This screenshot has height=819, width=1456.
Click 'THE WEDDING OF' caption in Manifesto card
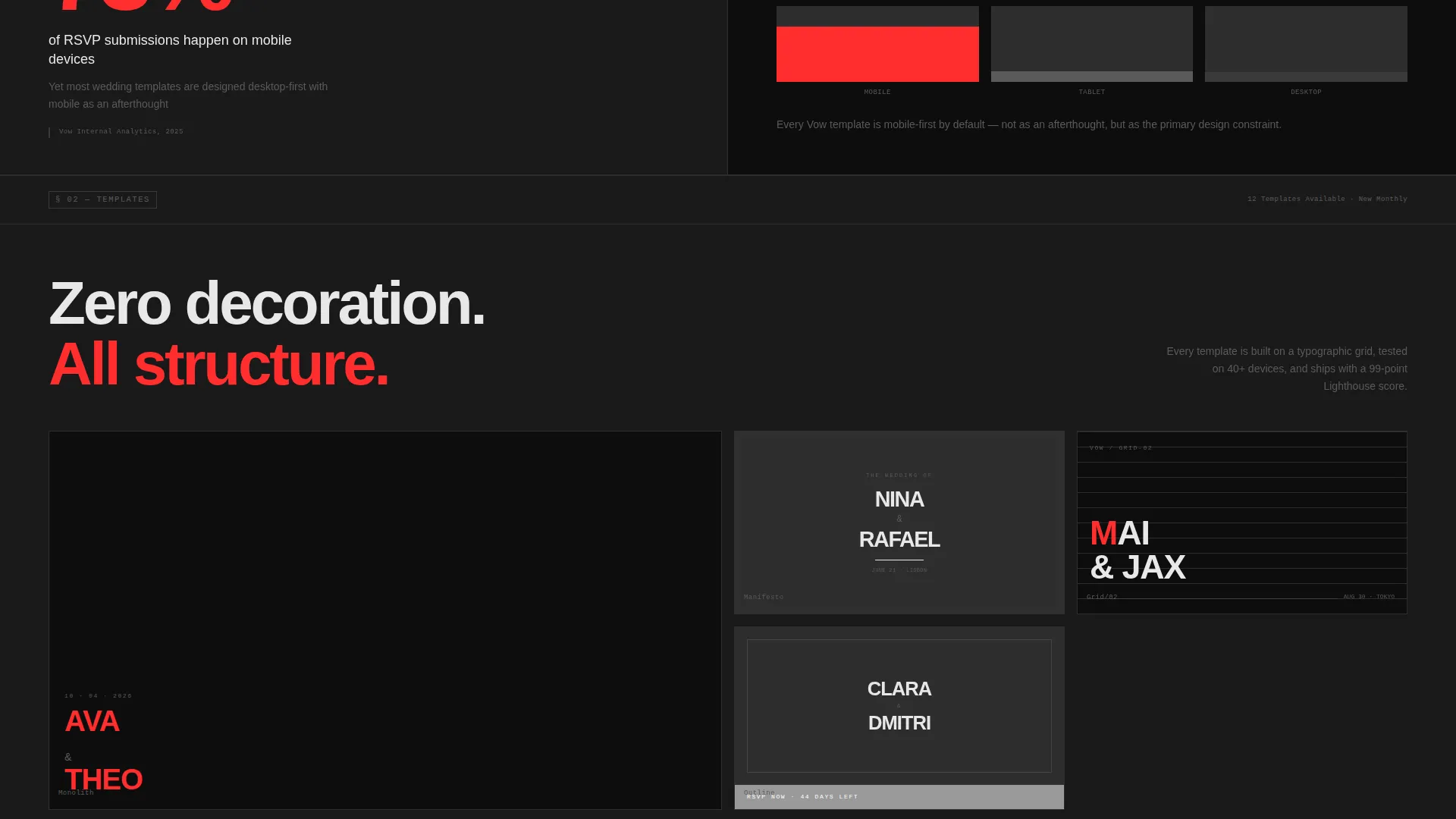point(899,475)
